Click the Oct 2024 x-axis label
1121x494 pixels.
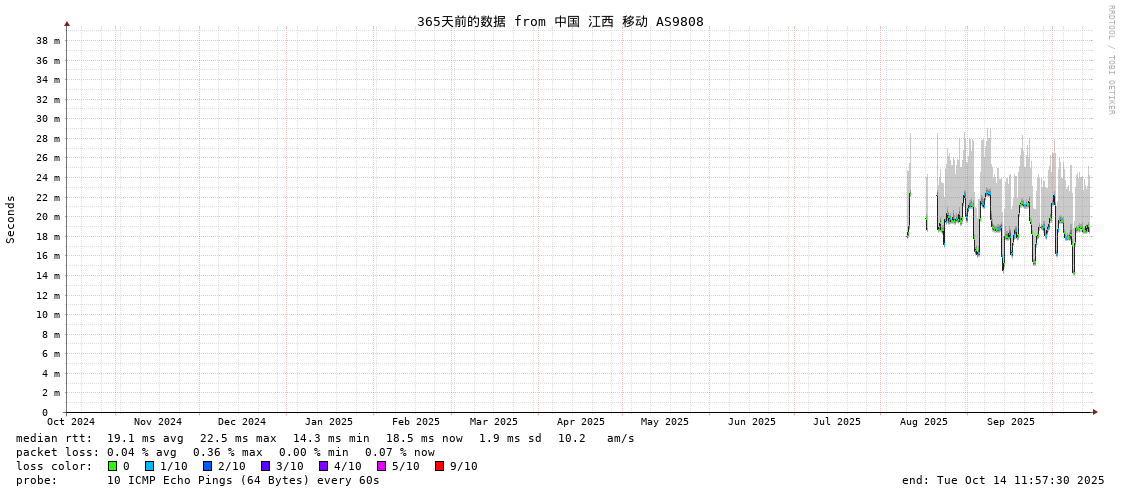coord(71,422)
